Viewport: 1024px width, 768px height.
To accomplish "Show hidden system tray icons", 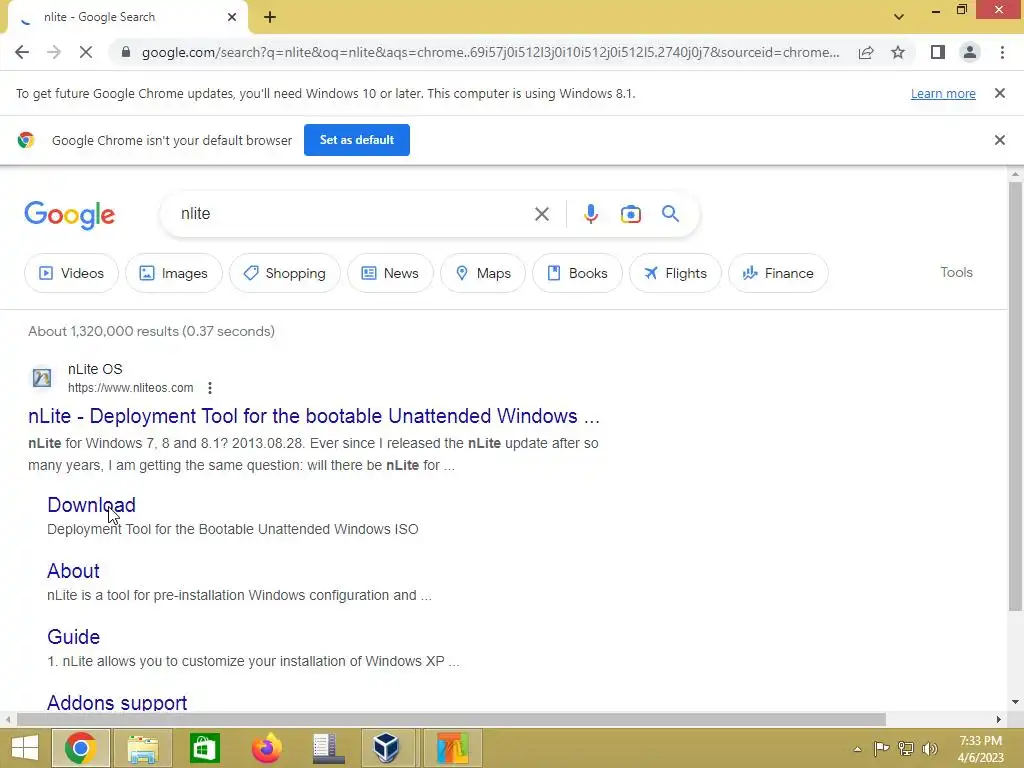I will (857, 749).
